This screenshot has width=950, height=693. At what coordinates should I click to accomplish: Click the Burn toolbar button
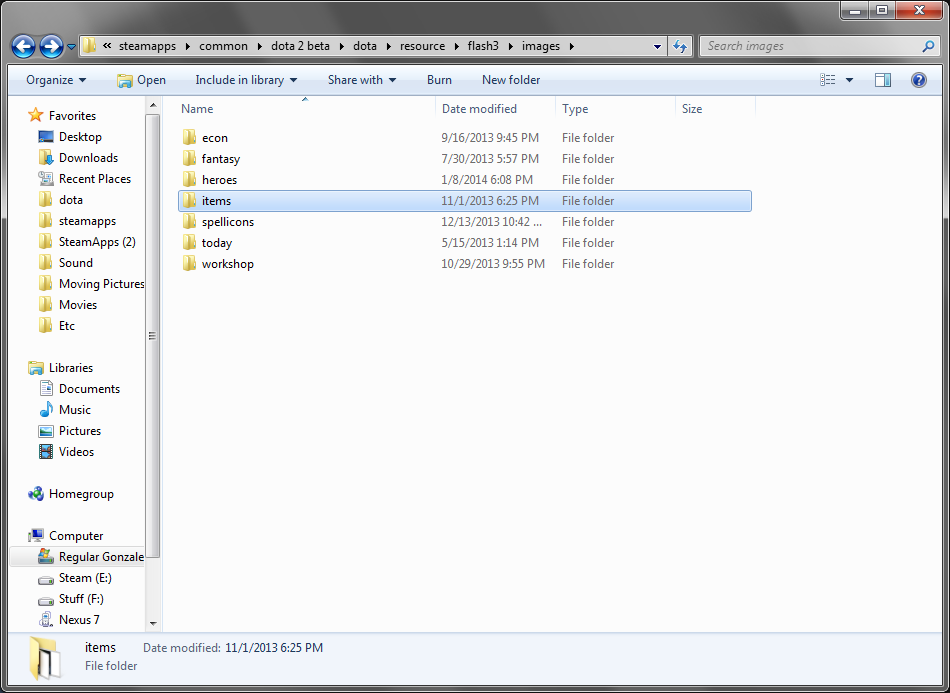pyautogui.click(x=439, y=80)
